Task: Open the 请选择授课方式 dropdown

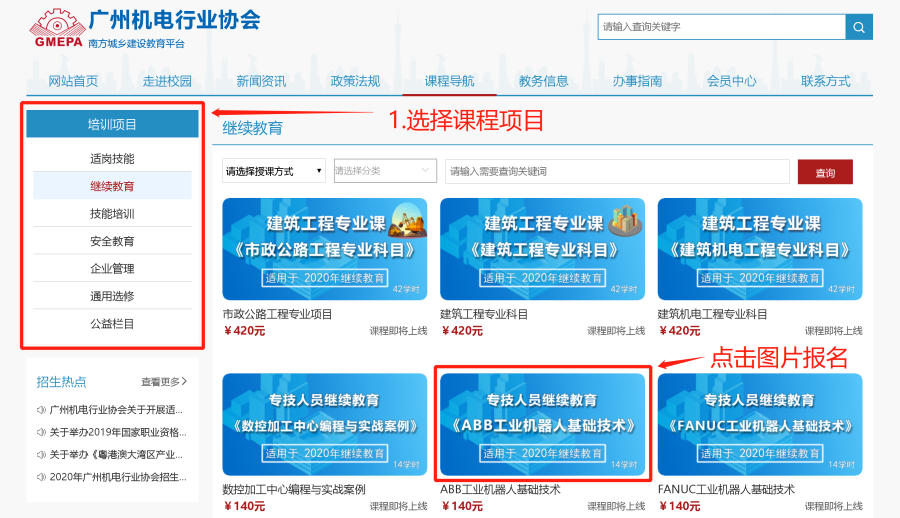Action: (273, 171)
